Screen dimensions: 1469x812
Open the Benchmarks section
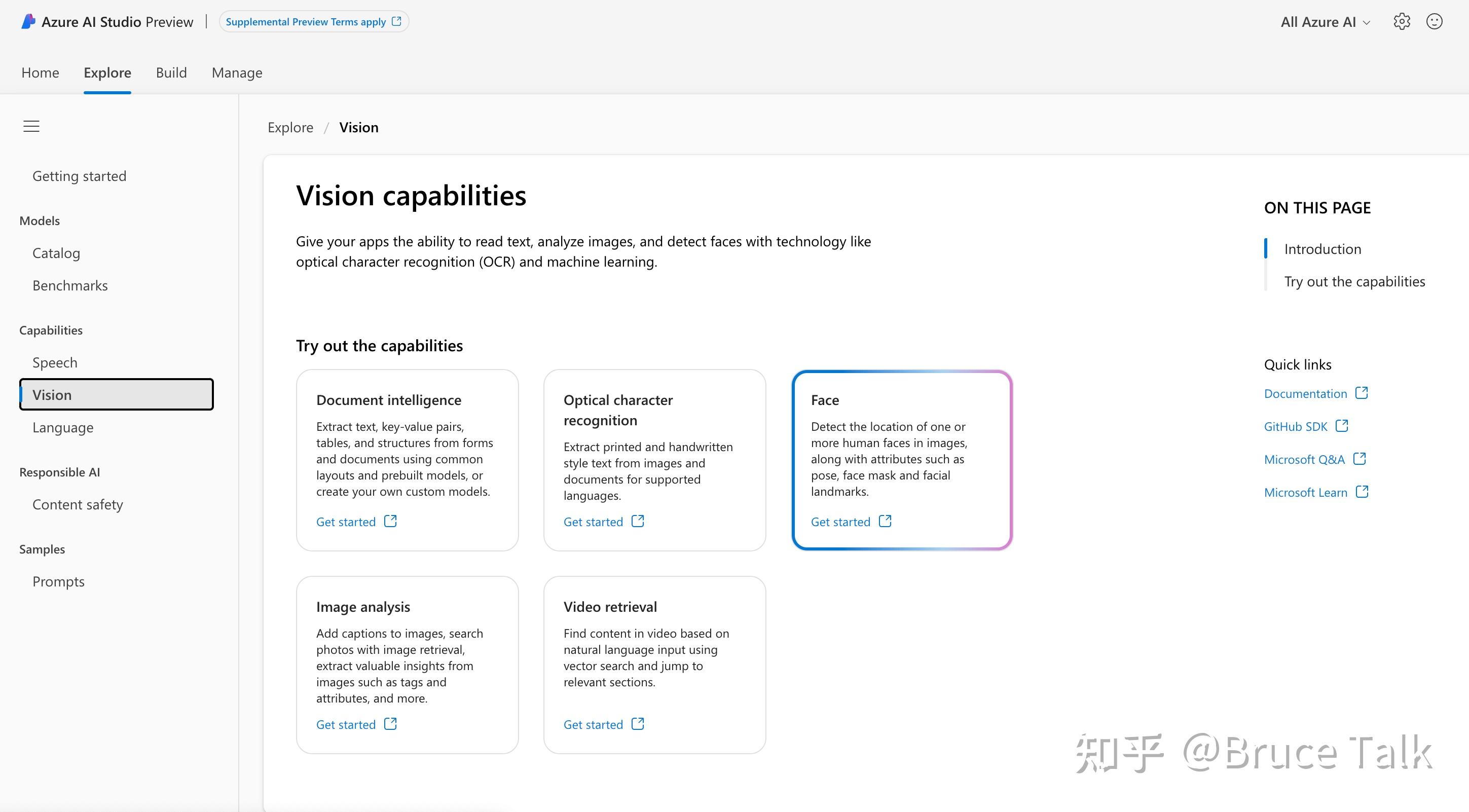pos(69,285)
